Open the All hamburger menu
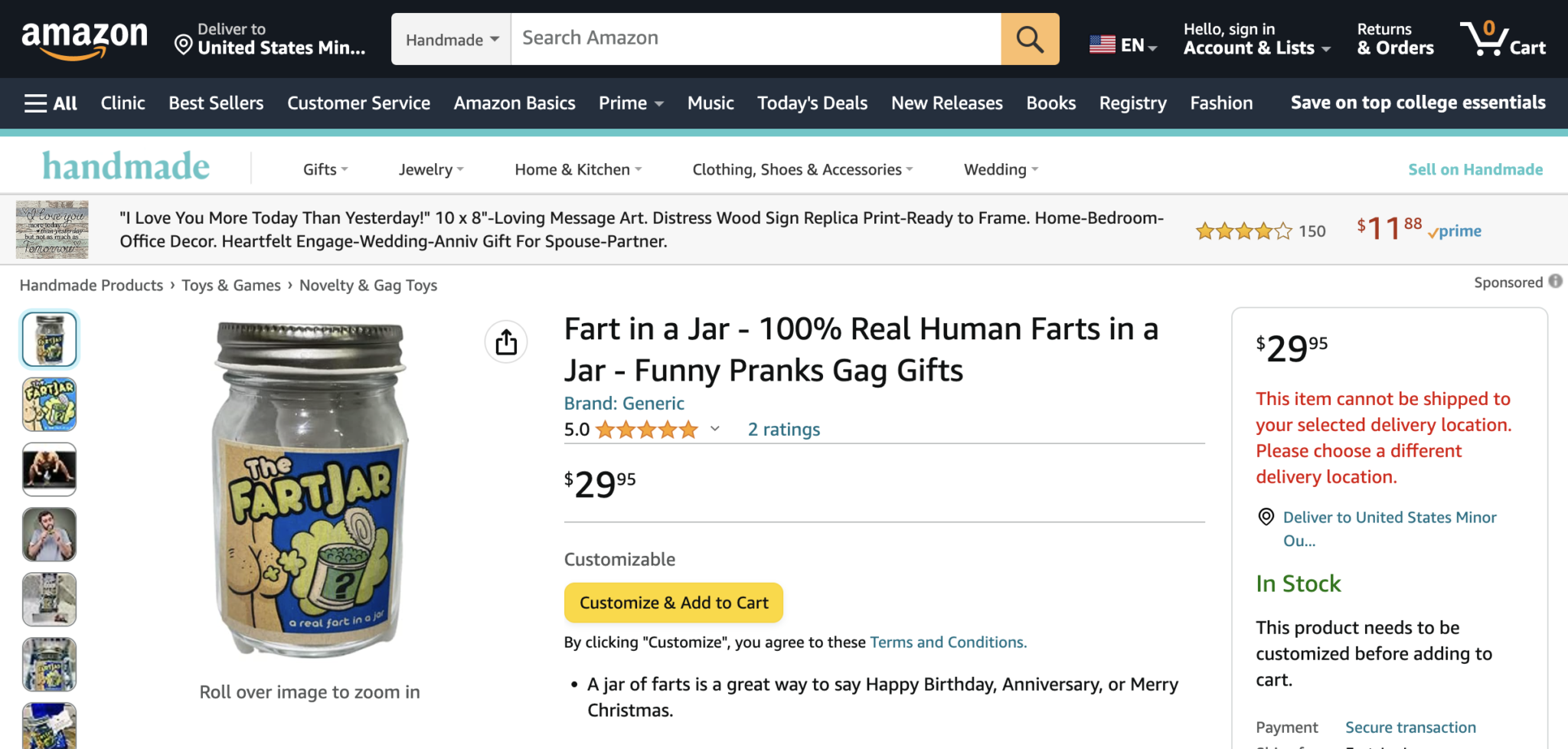The image size is (1568, 749). coord(49,103)
